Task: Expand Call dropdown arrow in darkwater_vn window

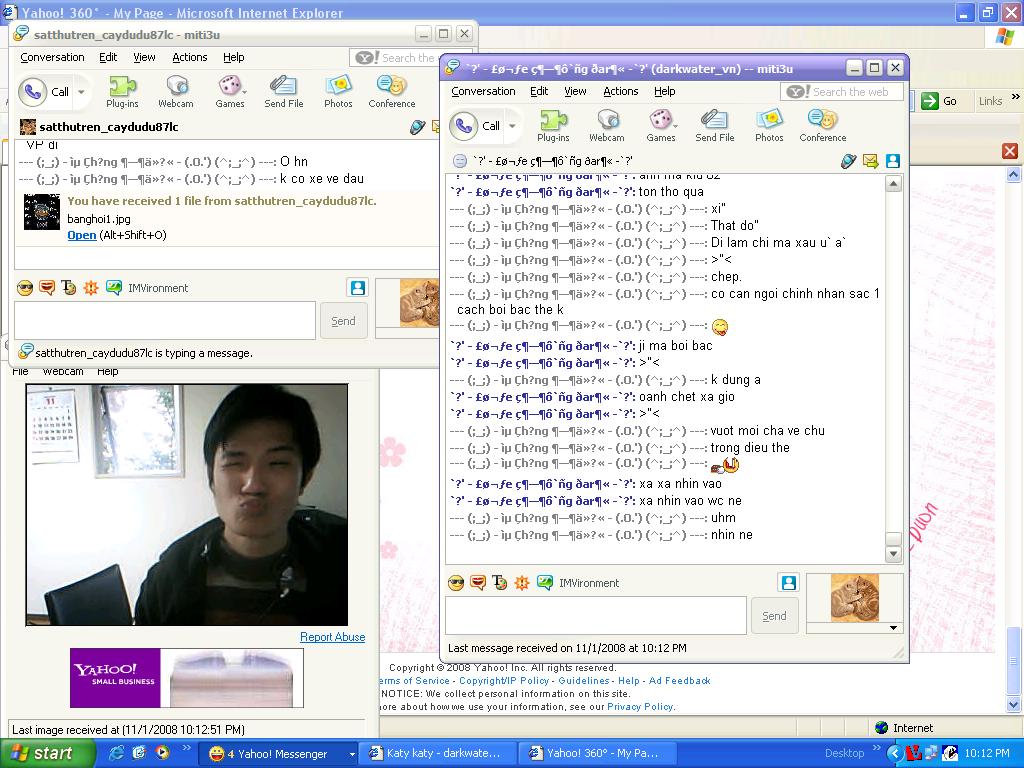Action: (513, 126)
